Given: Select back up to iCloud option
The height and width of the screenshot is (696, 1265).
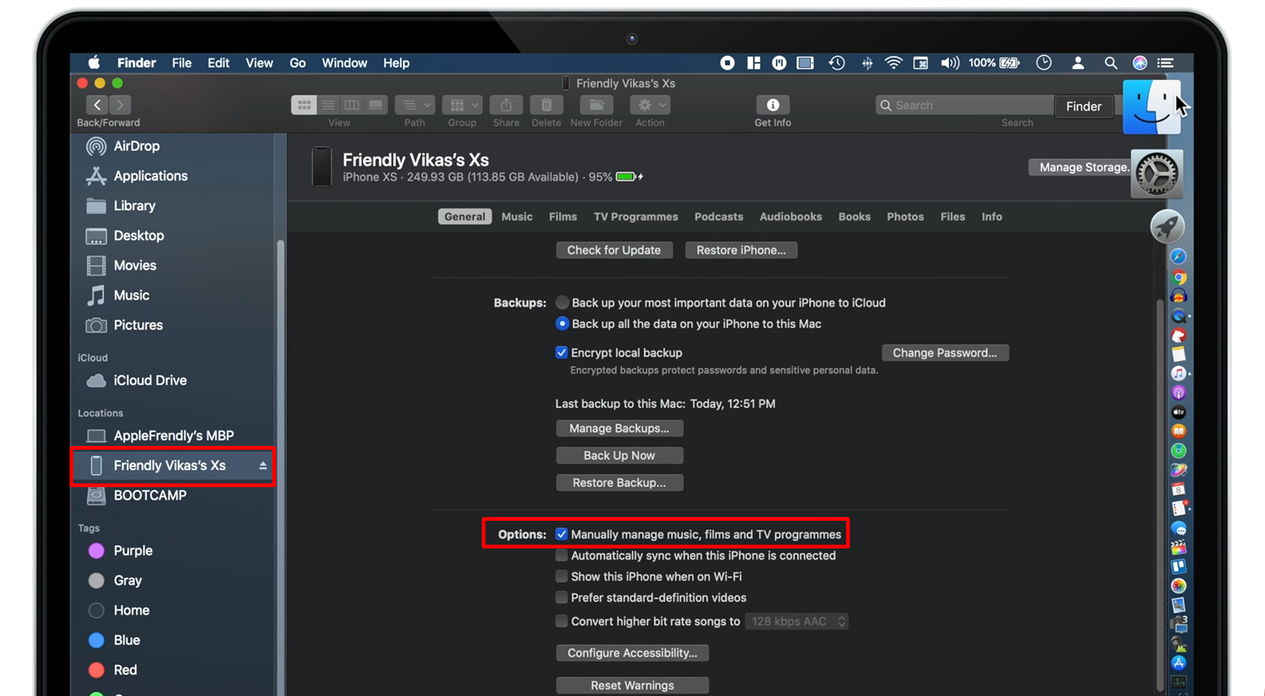Looking at the screenshot, I should tap(563, 303).
